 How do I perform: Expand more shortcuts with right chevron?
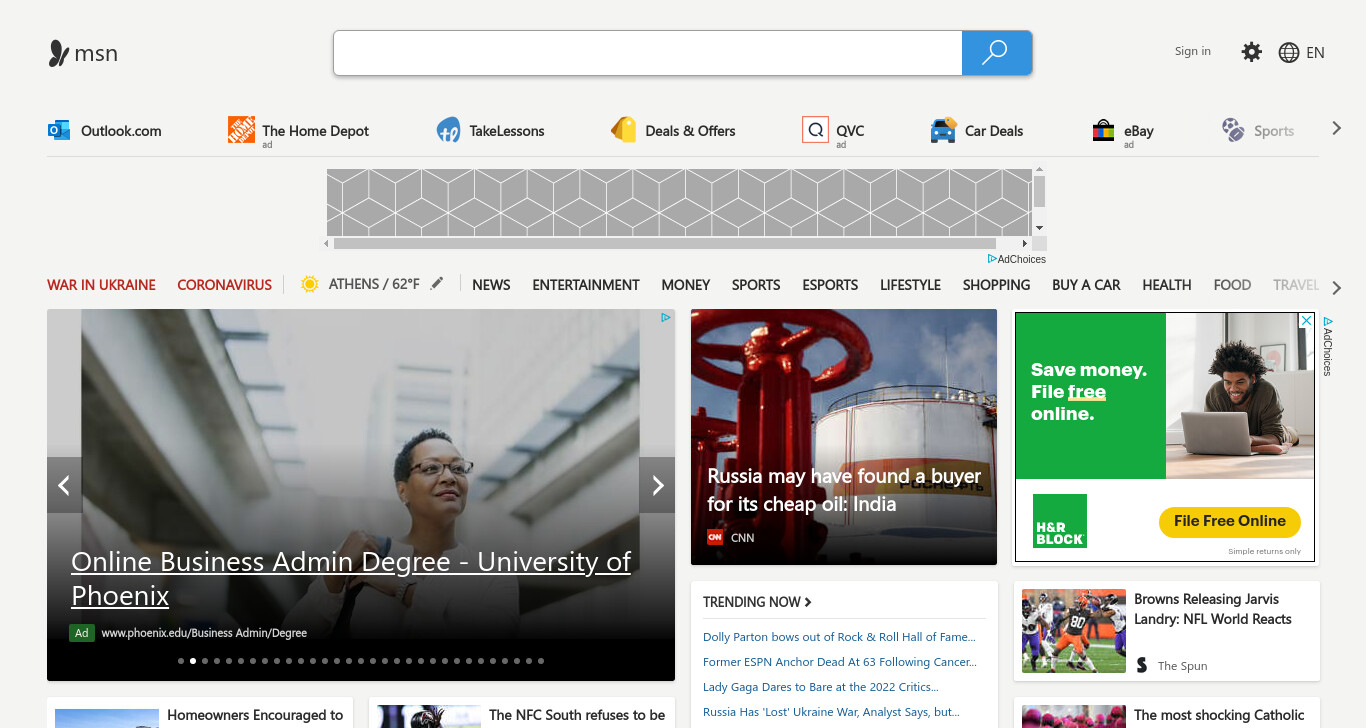tap(1336, 129)
